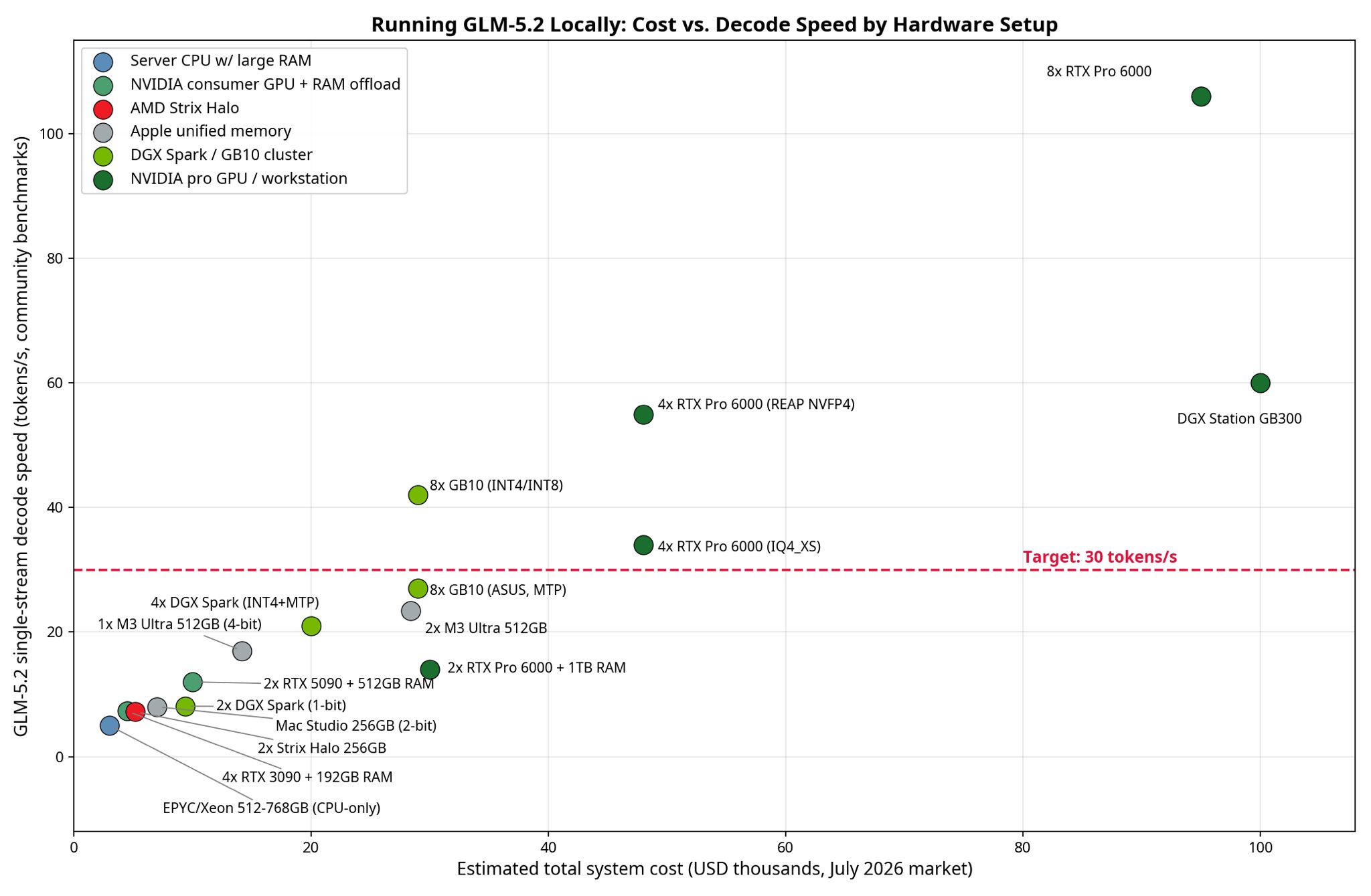Select the 4x RTX Pro 6000 (REAP NVFP4) marker
This screenshot has height=896, width=1371.
(x=643, y=415)
